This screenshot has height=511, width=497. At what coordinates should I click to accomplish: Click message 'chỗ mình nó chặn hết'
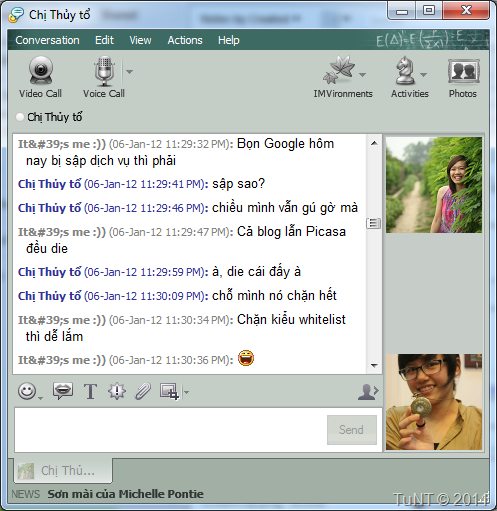pos(274,296)
